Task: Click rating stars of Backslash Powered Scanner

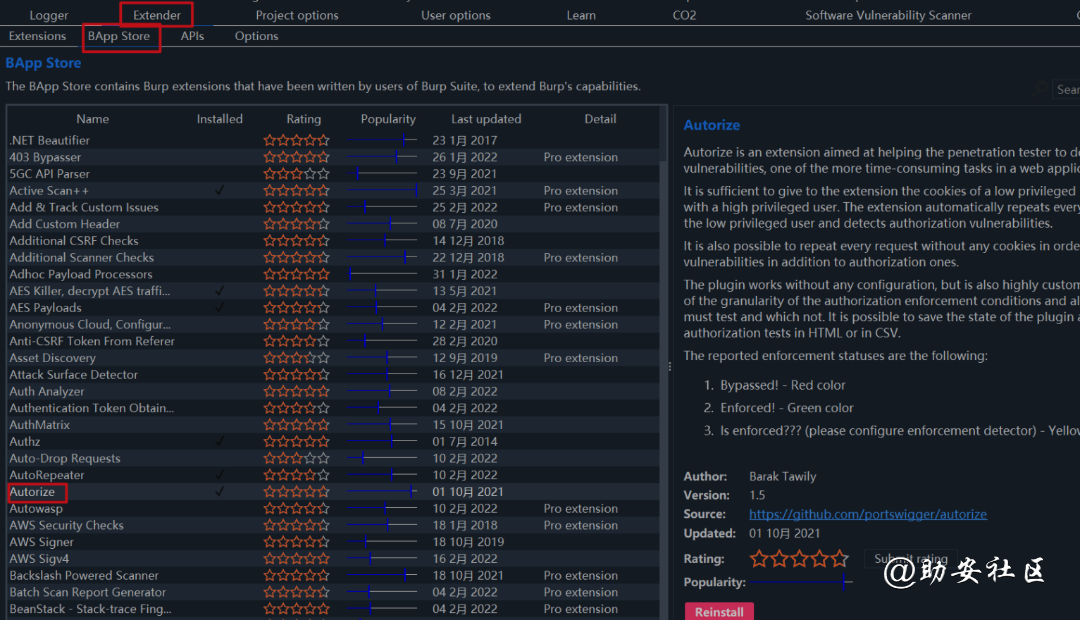Action: coord(296,575)
